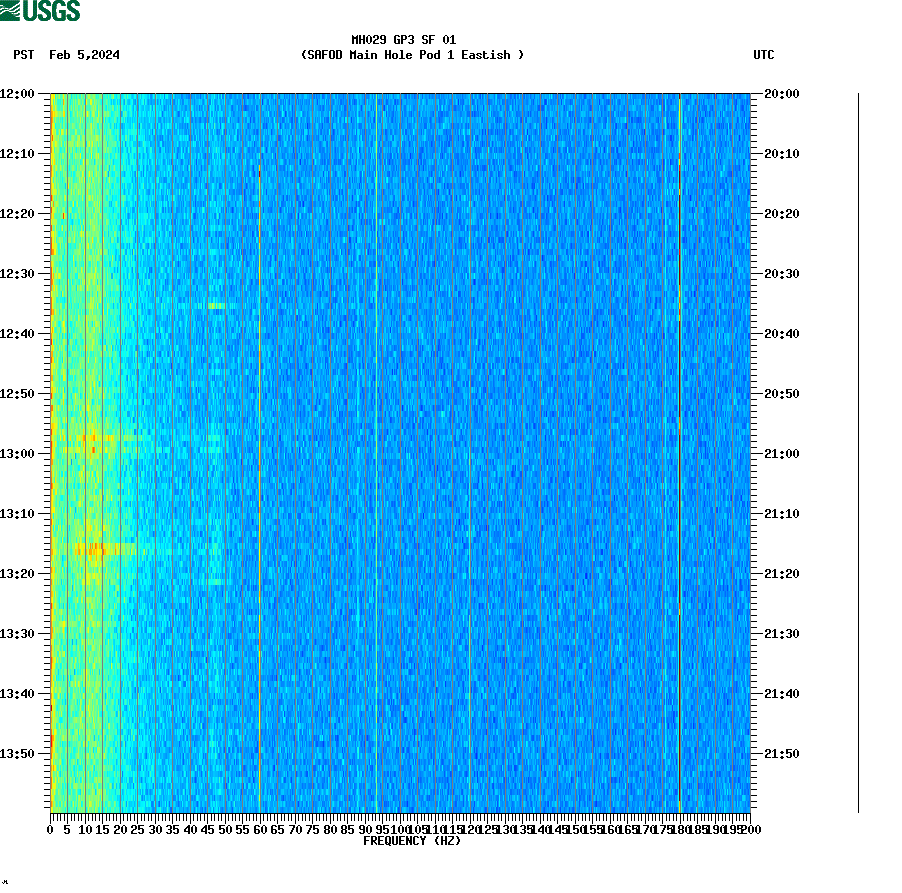
Task: Select the green wave emblem in USGS logo
Action: coord(10,11)
